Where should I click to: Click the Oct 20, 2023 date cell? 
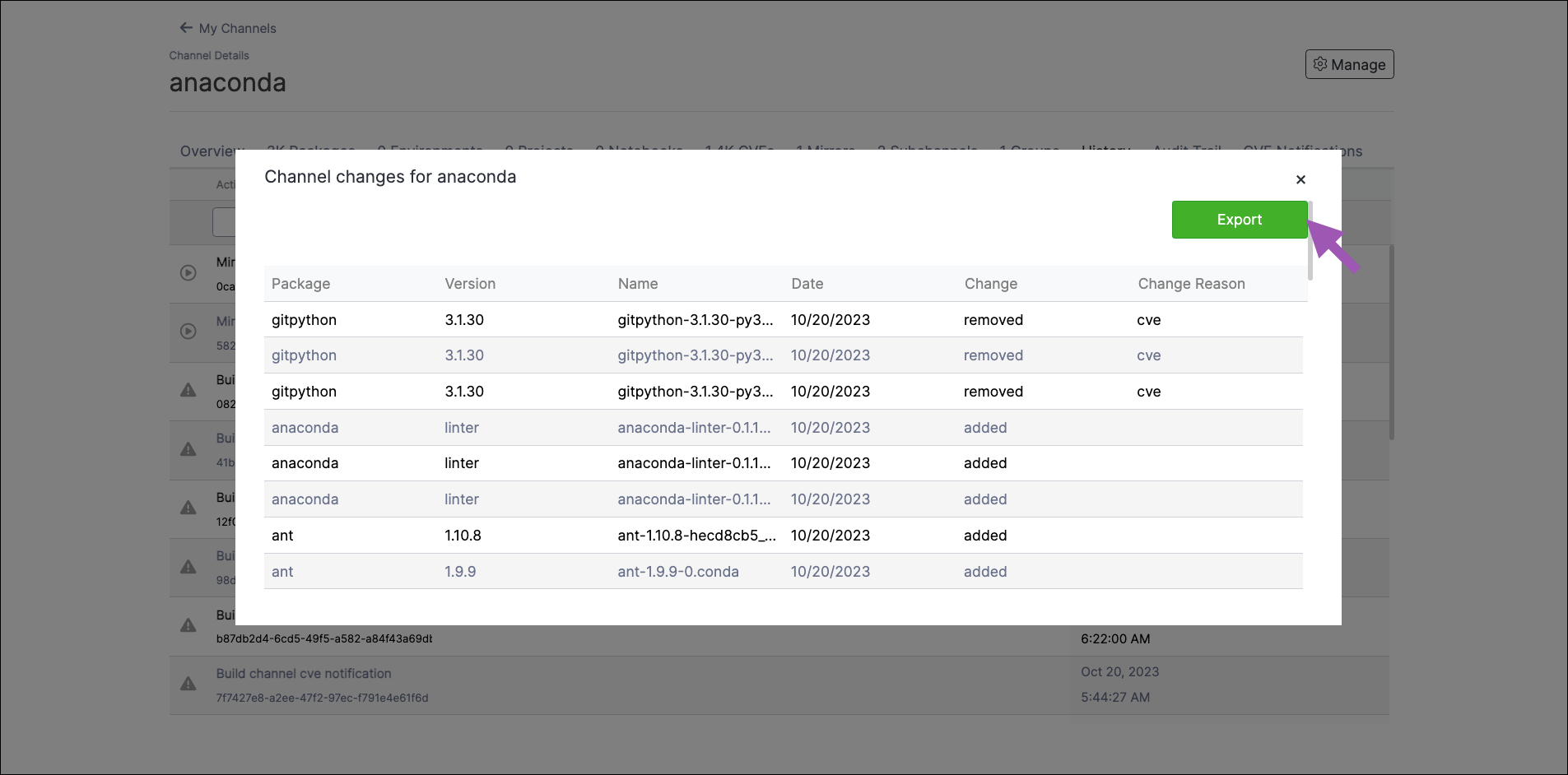(1119, 671)
